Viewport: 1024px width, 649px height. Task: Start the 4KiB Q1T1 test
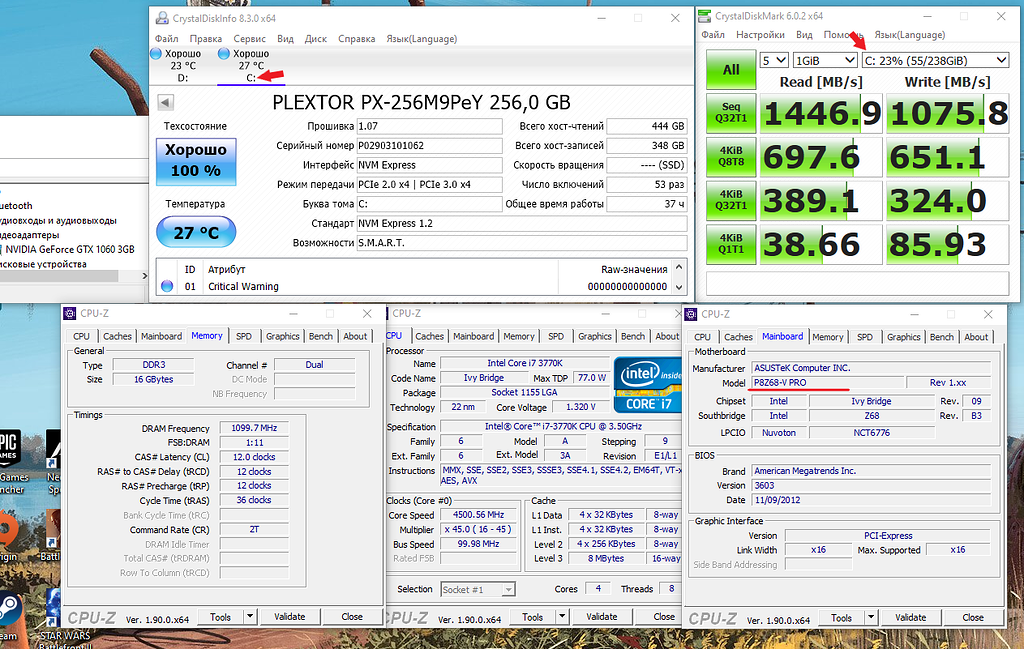(731, 244)
